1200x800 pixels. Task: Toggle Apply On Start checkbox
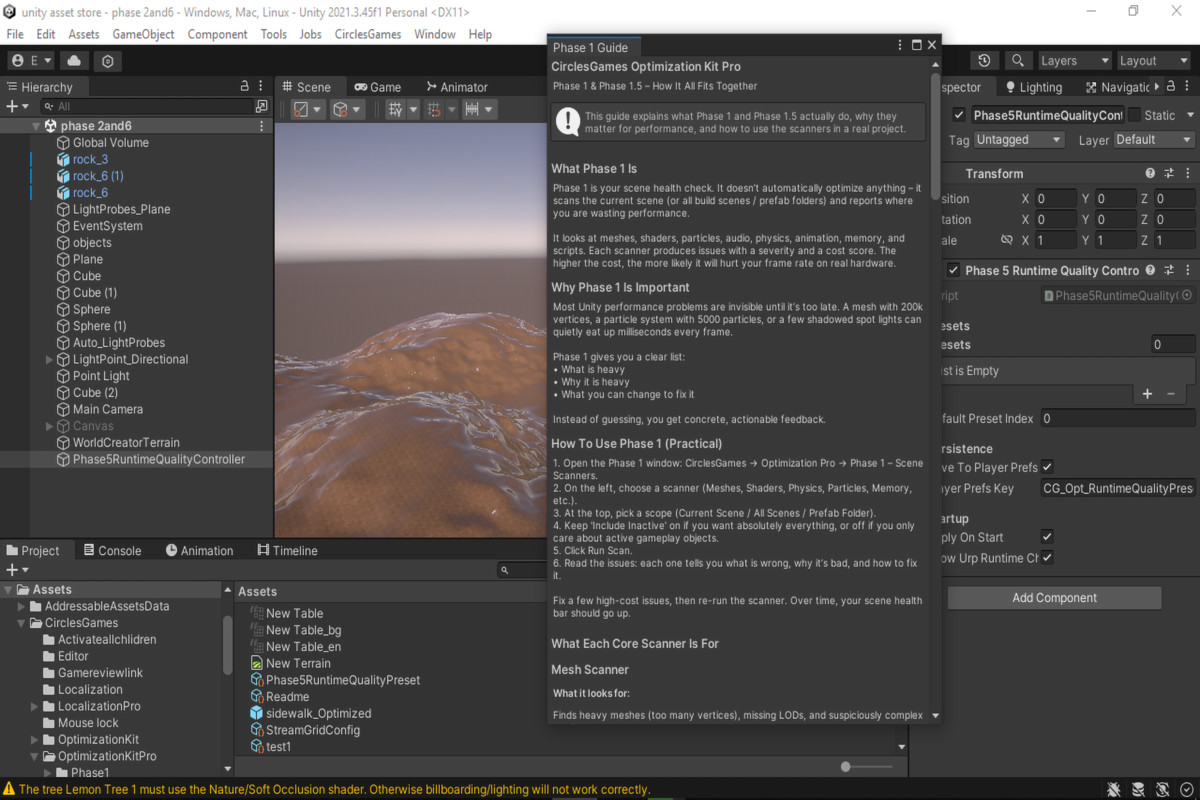[x=1047, y=537]
